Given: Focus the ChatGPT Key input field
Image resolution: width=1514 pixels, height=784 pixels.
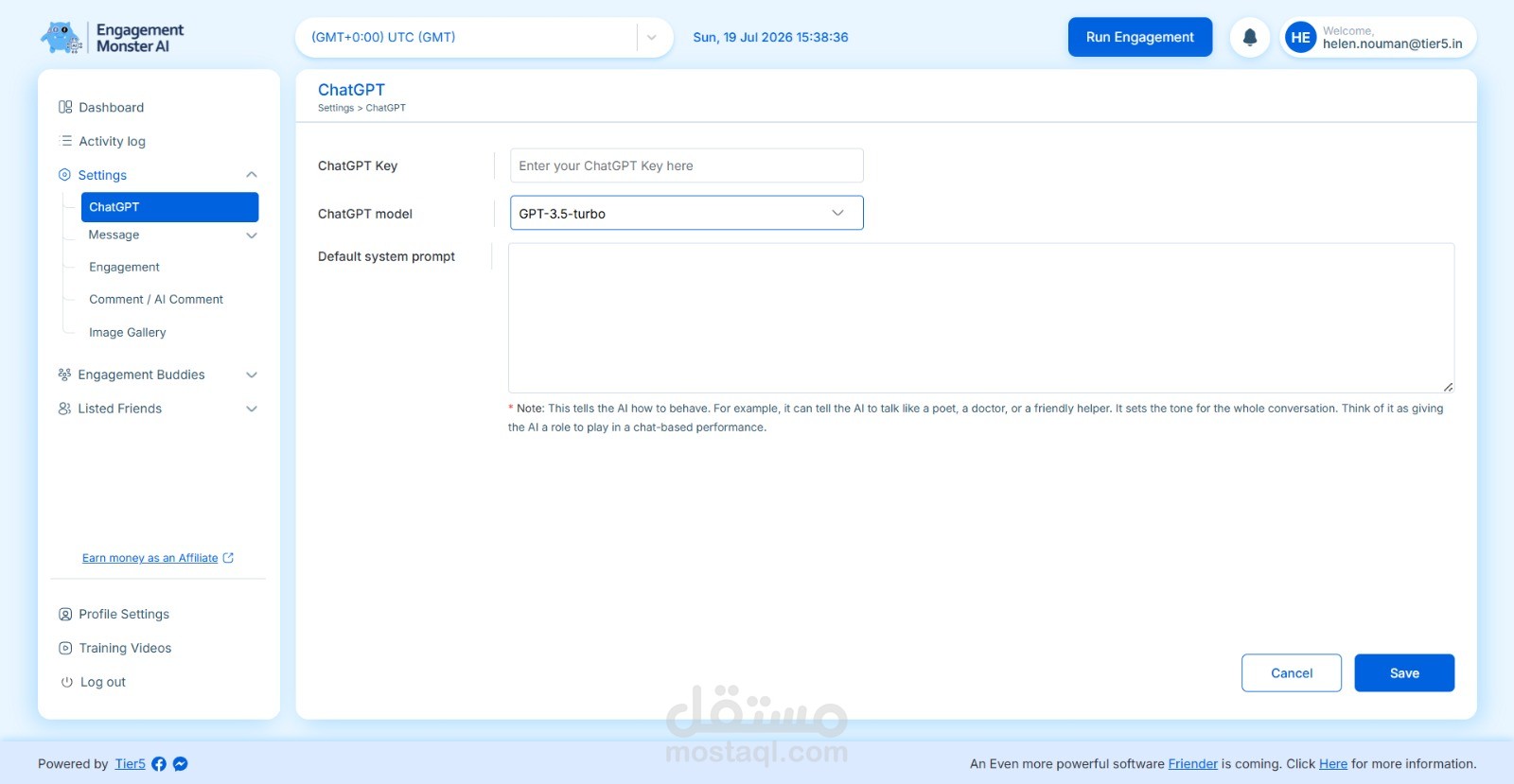Looking at the screenshot, I should click(687, 166).
